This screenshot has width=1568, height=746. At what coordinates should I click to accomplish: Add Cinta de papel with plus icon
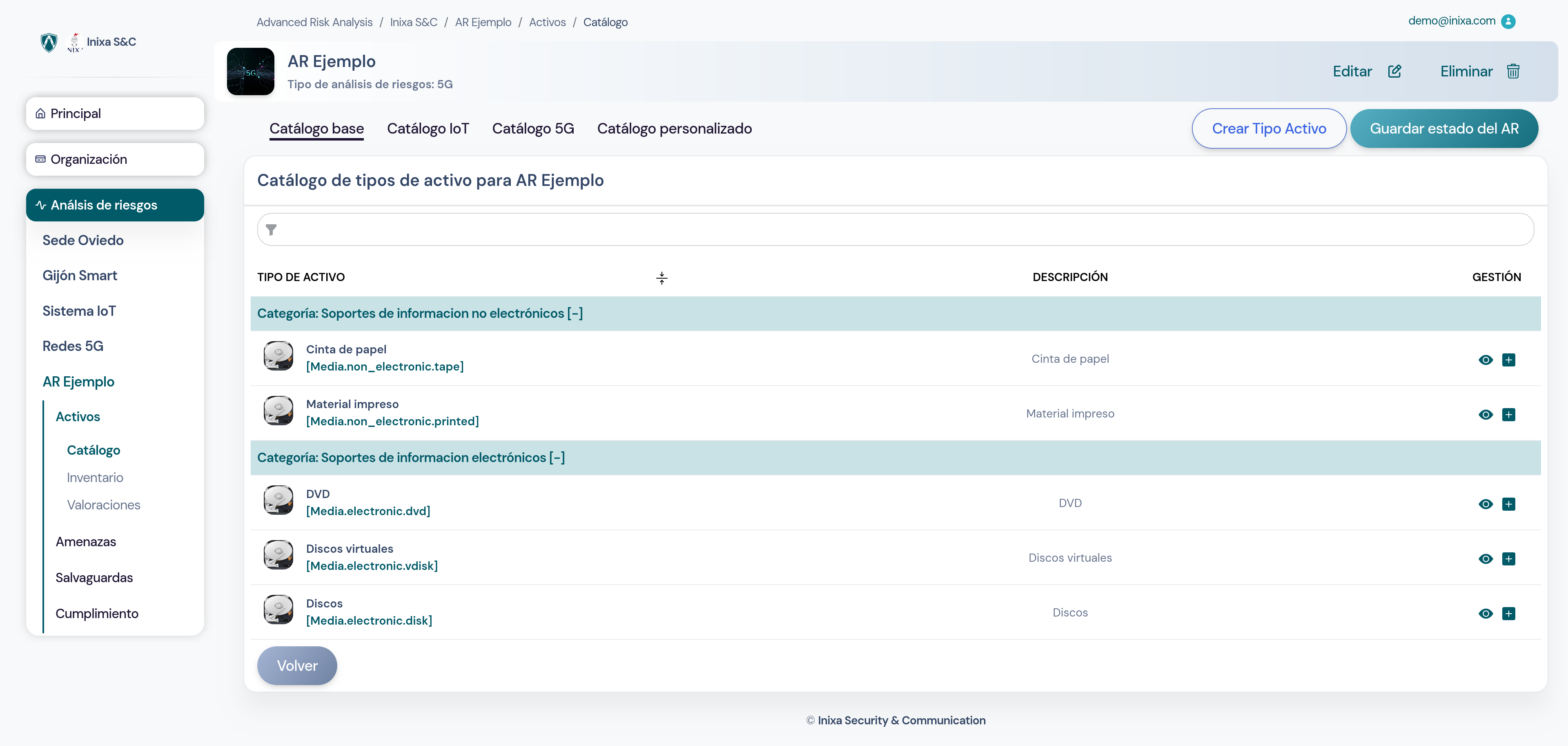point(1508,359)
